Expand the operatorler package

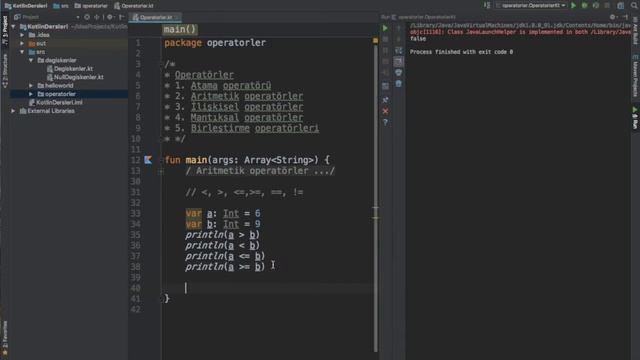[x=31, y=94]
